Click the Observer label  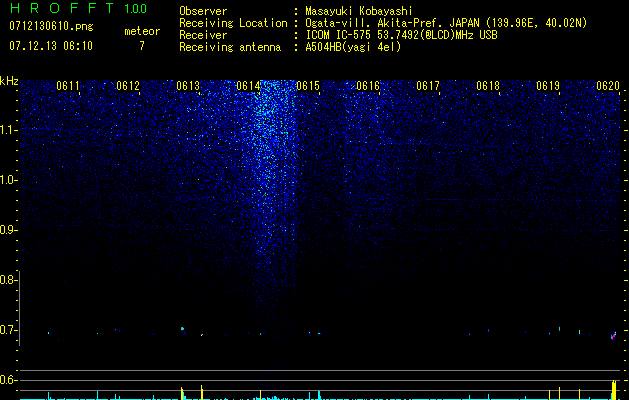203,11
